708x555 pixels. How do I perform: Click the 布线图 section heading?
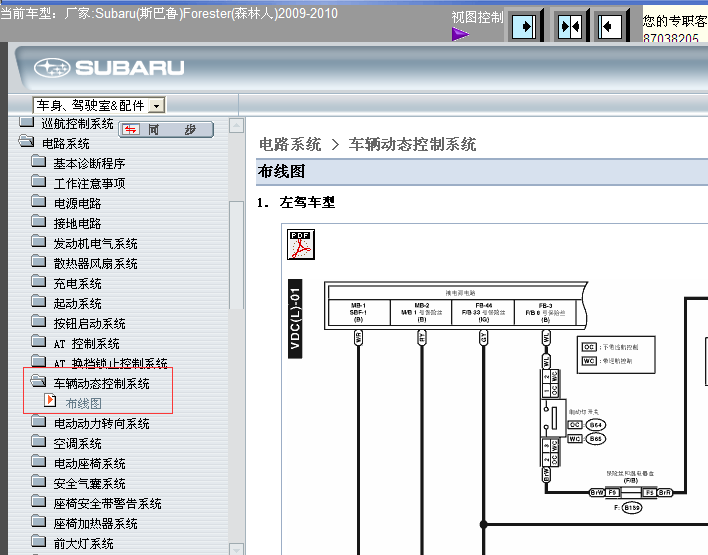point(281,172)
